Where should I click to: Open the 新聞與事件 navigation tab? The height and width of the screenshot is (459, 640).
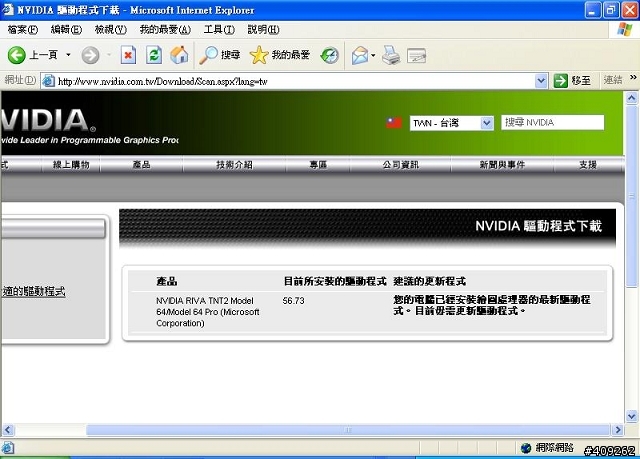(x=502, y=165)
